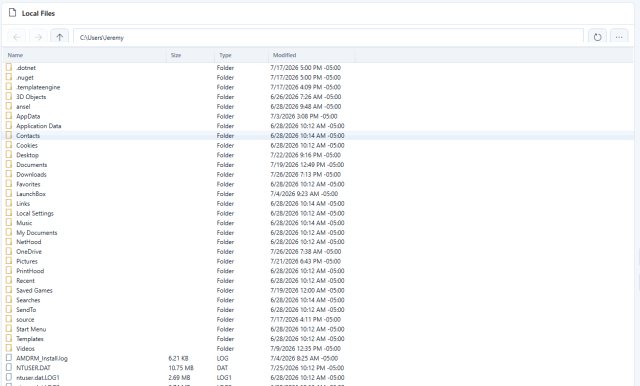
Task: Click the NTUSER.DAT file icon
Action: [x=9, y=368]
